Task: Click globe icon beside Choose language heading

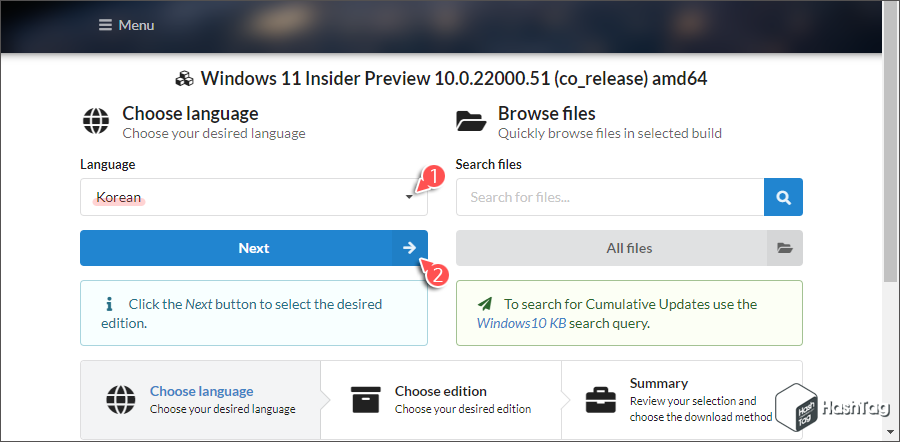Action: point(96,121)
